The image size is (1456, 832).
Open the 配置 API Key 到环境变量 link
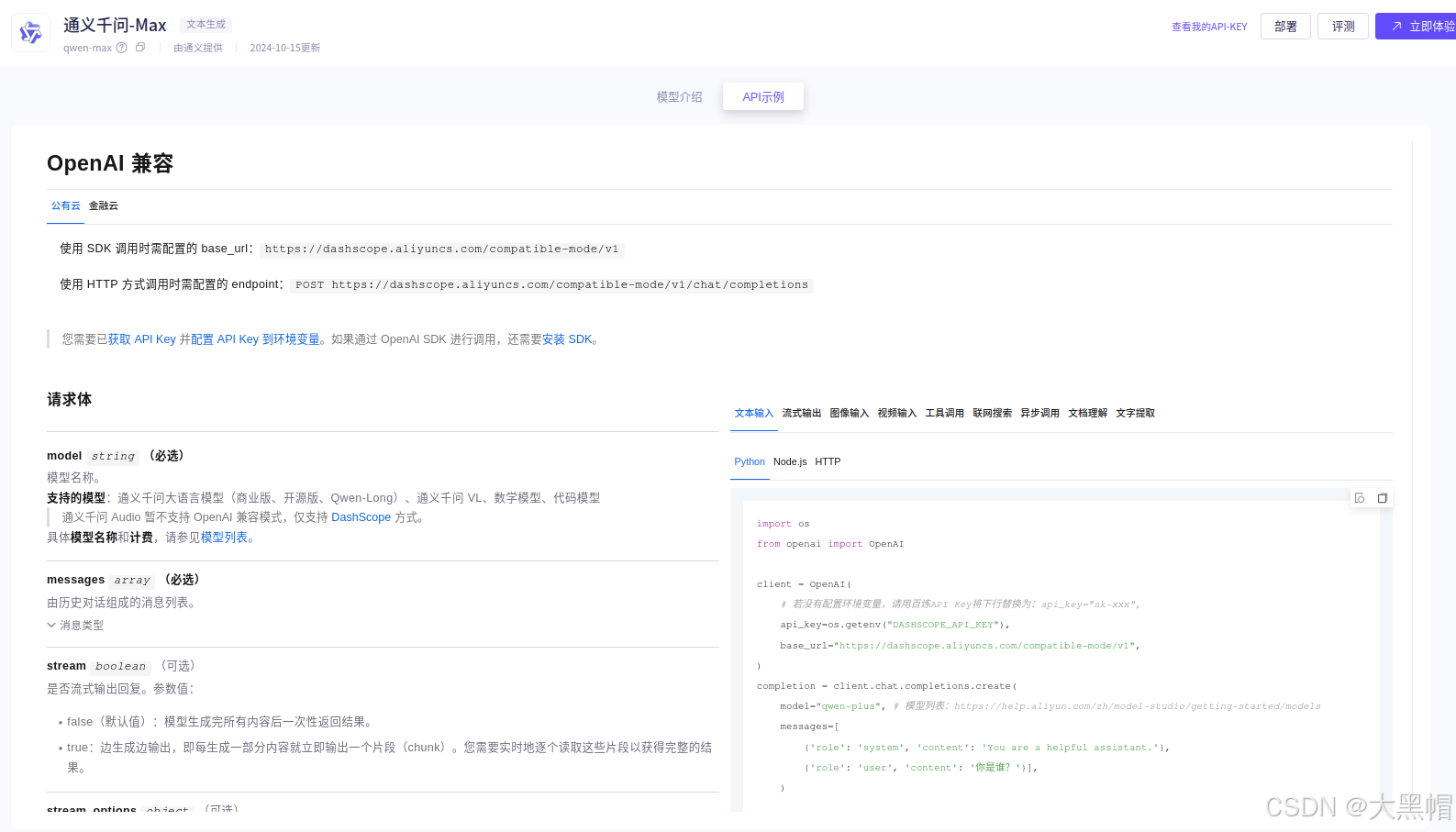pyautogui.click(x=256, y=339)
